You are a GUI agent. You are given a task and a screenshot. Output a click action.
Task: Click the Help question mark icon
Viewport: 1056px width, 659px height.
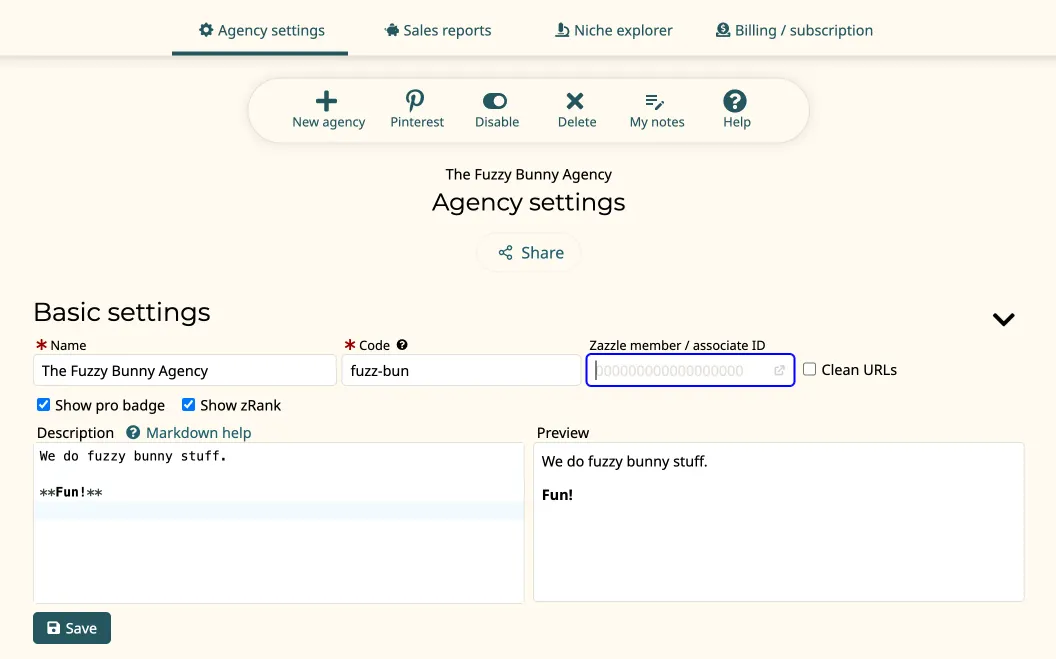click(735, 101)
